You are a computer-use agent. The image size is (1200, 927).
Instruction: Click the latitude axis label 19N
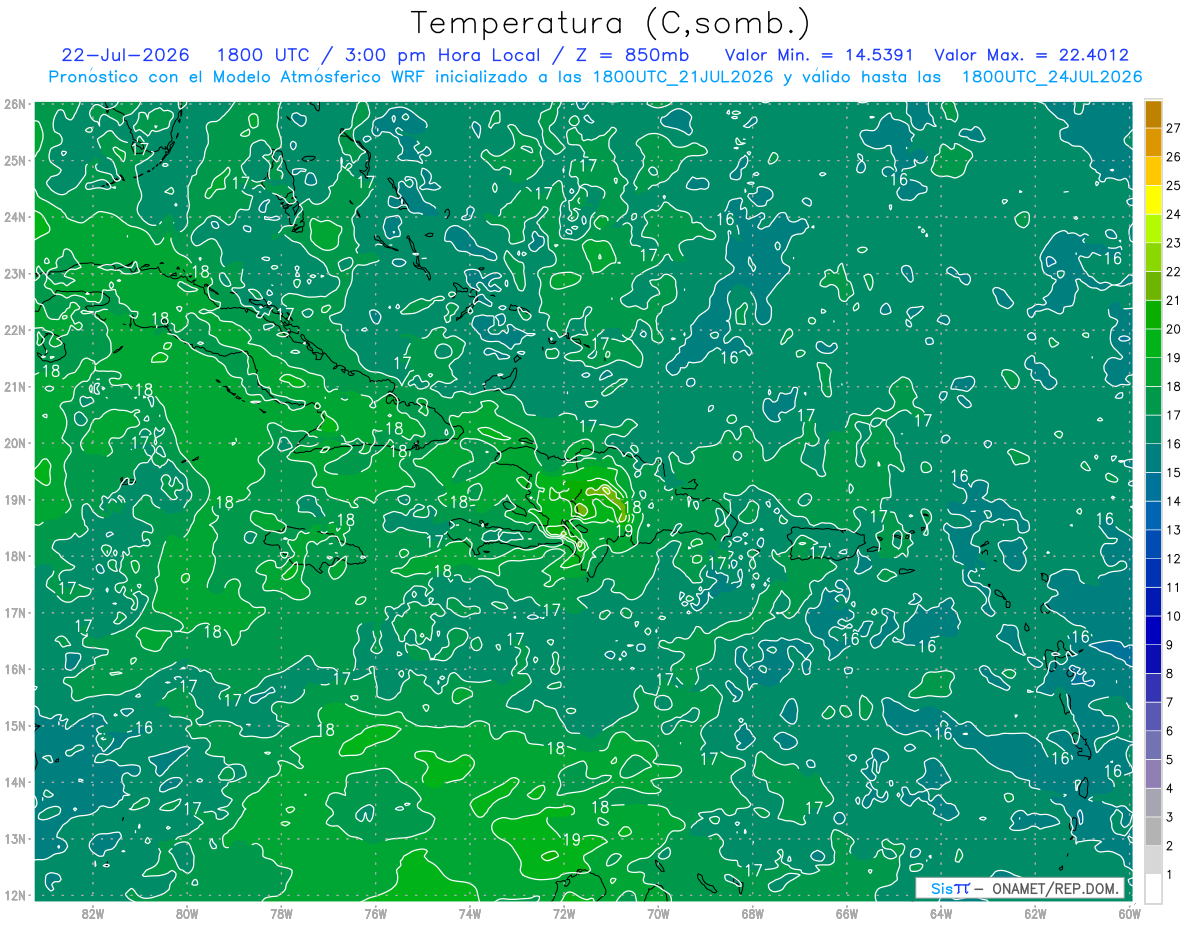tap(14, 500)
